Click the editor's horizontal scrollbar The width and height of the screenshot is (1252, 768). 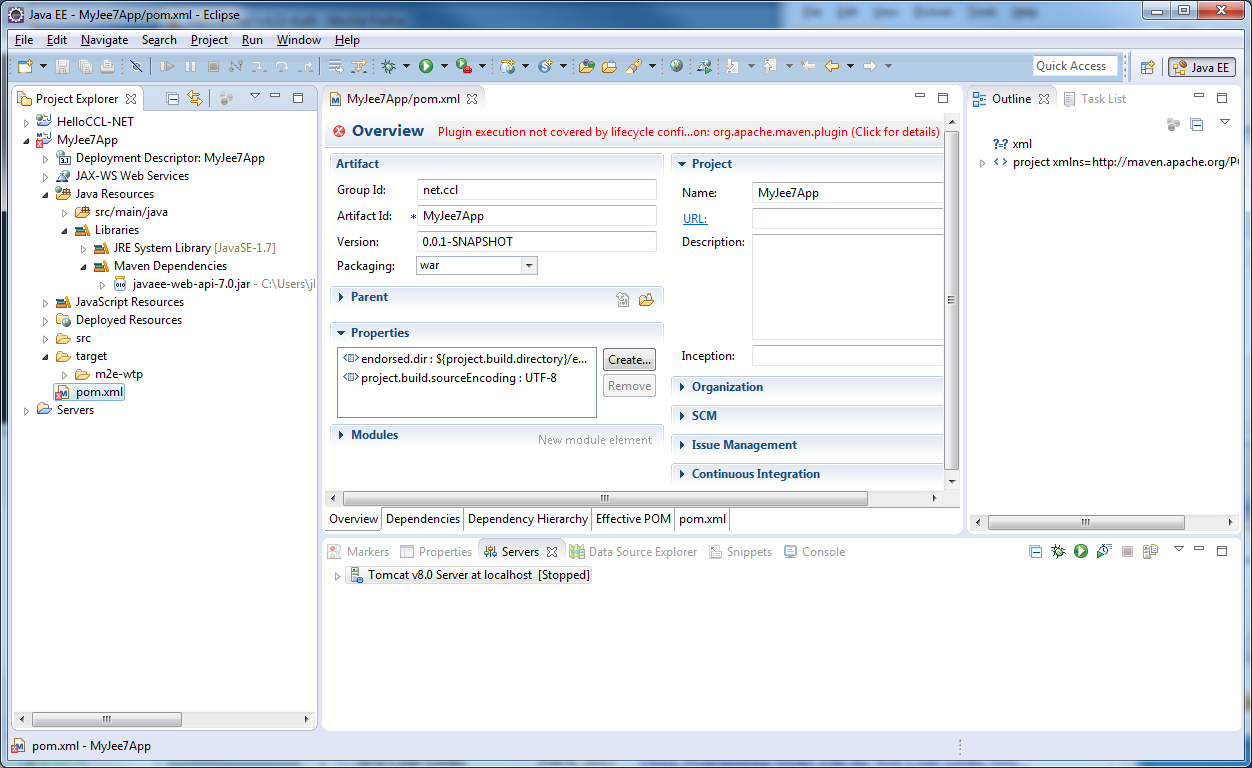point(604,498)
